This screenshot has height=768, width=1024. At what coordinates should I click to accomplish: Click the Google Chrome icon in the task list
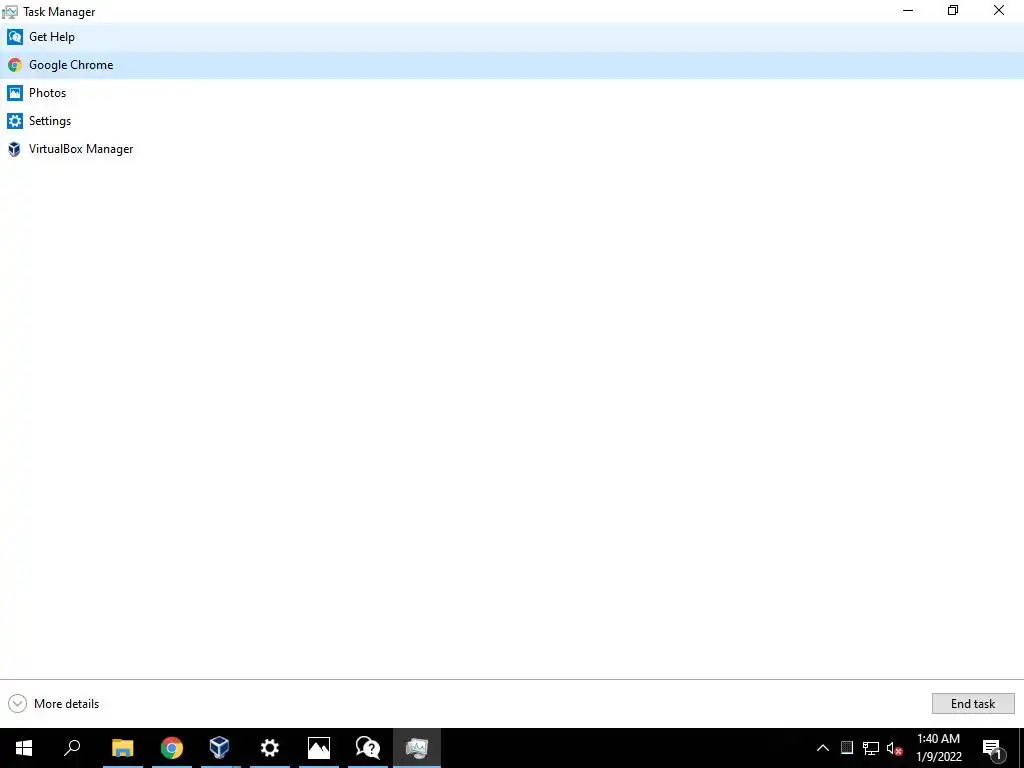click(14, 65)
